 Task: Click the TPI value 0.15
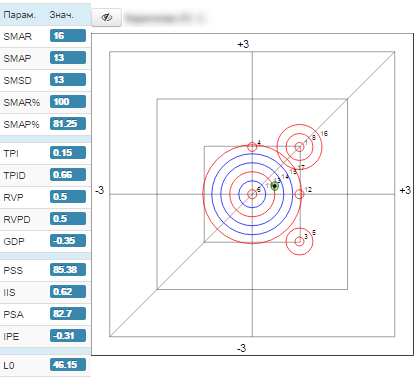68,153
